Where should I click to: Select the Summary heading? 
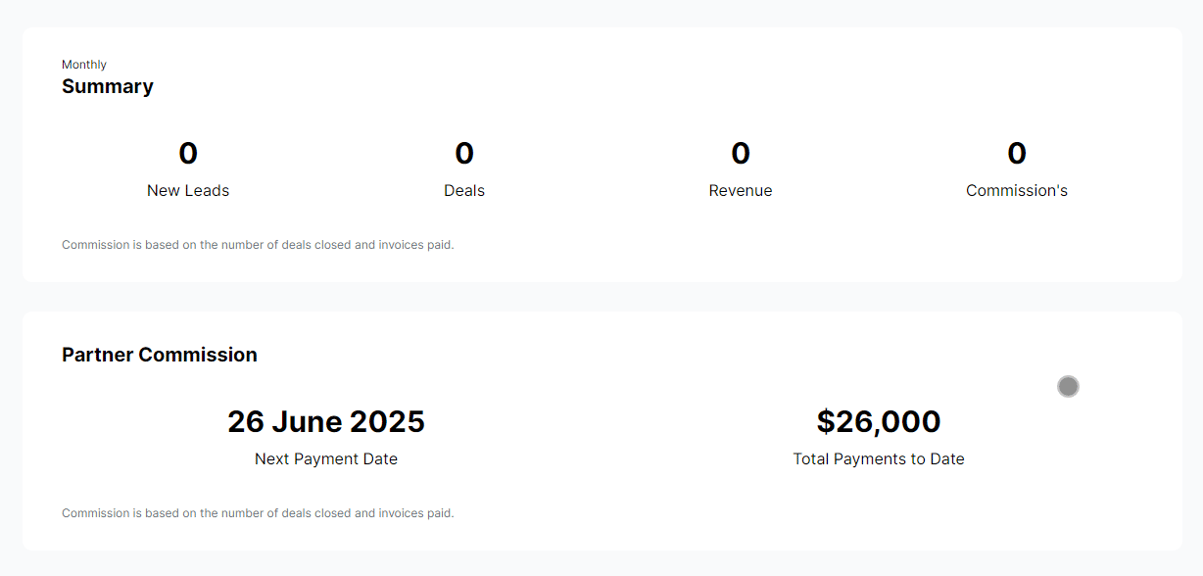[107, 87]
